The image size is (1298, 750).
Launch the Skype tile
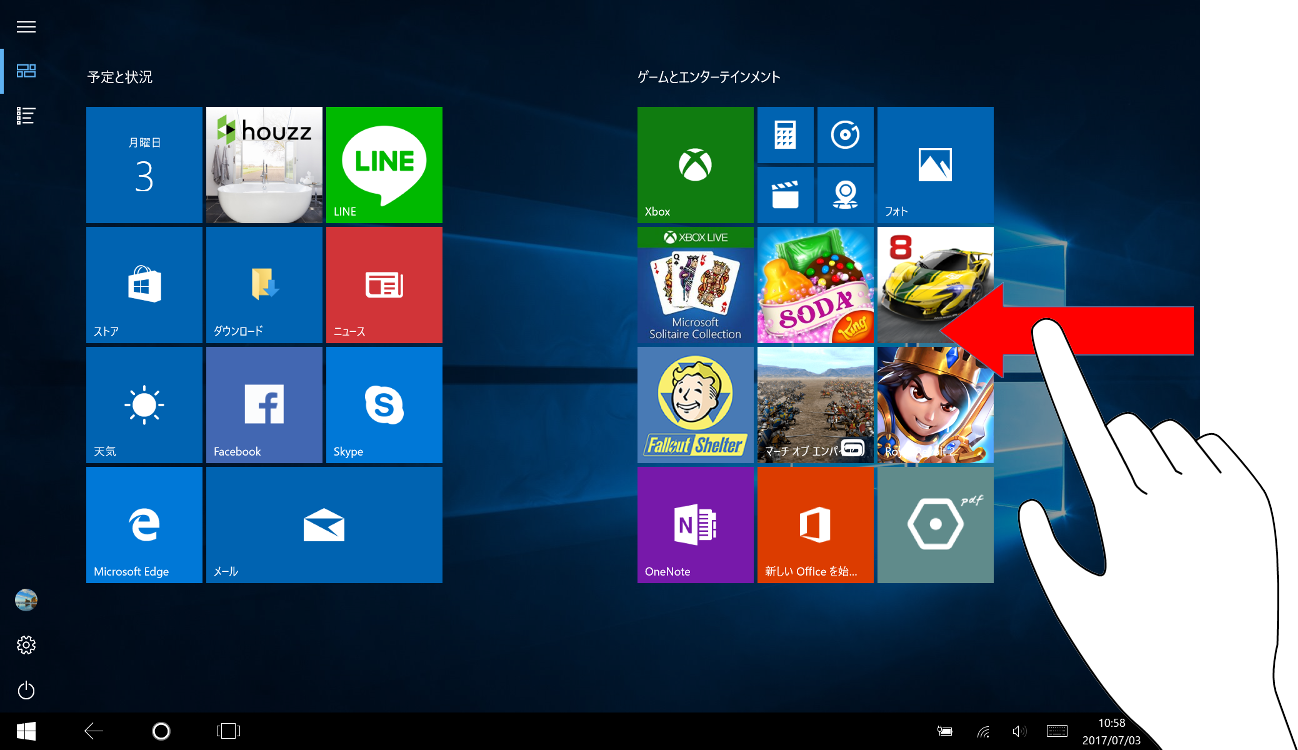coord(384,405)
